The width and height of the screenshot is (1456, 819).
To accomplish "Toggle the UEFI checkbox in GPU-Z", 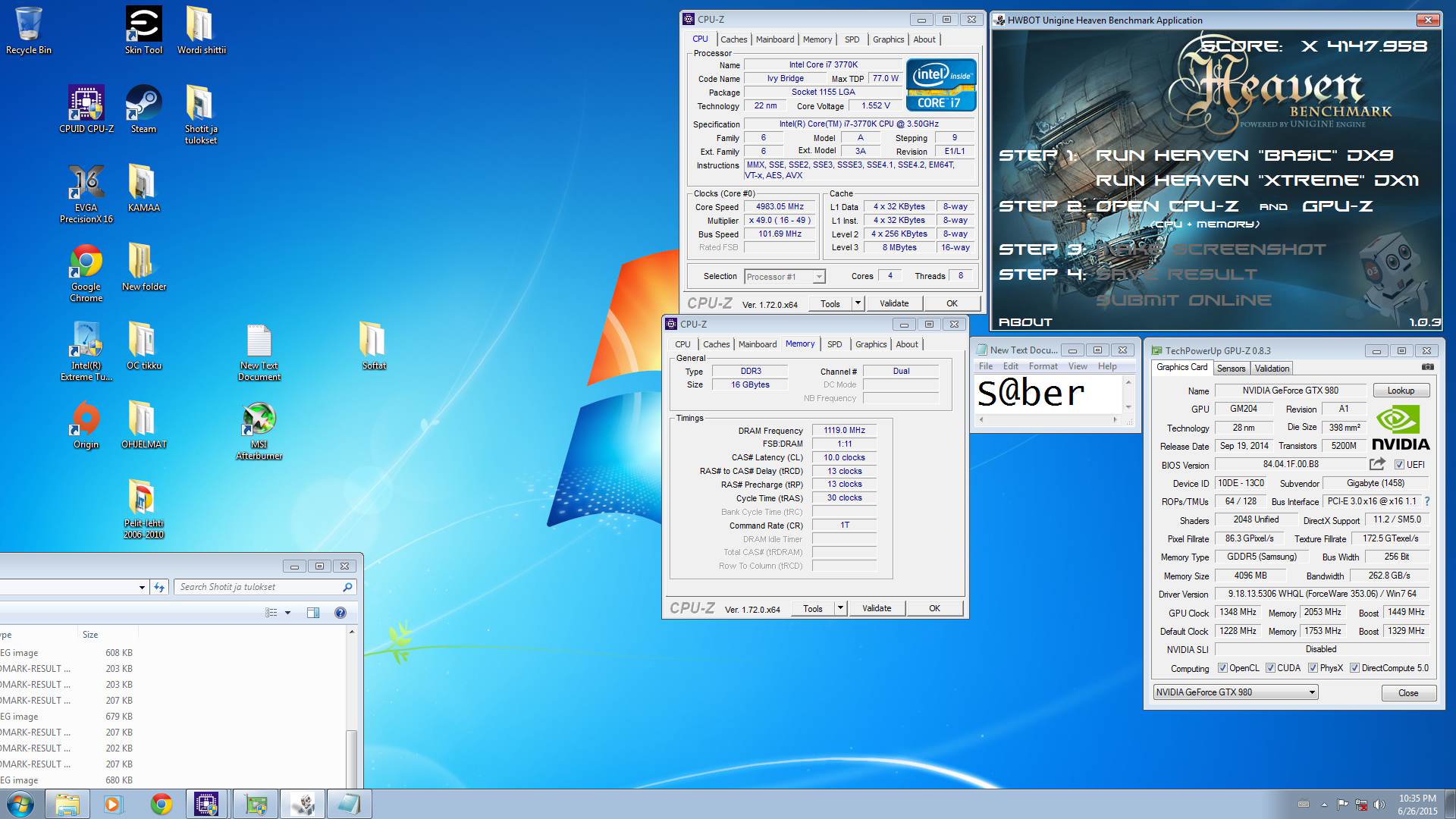I will point(1399,465).
